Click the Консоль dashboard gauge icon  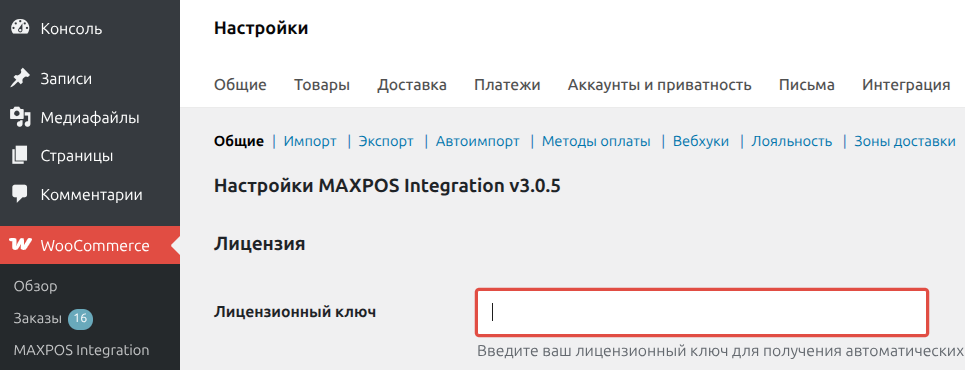tap(20, 28)
